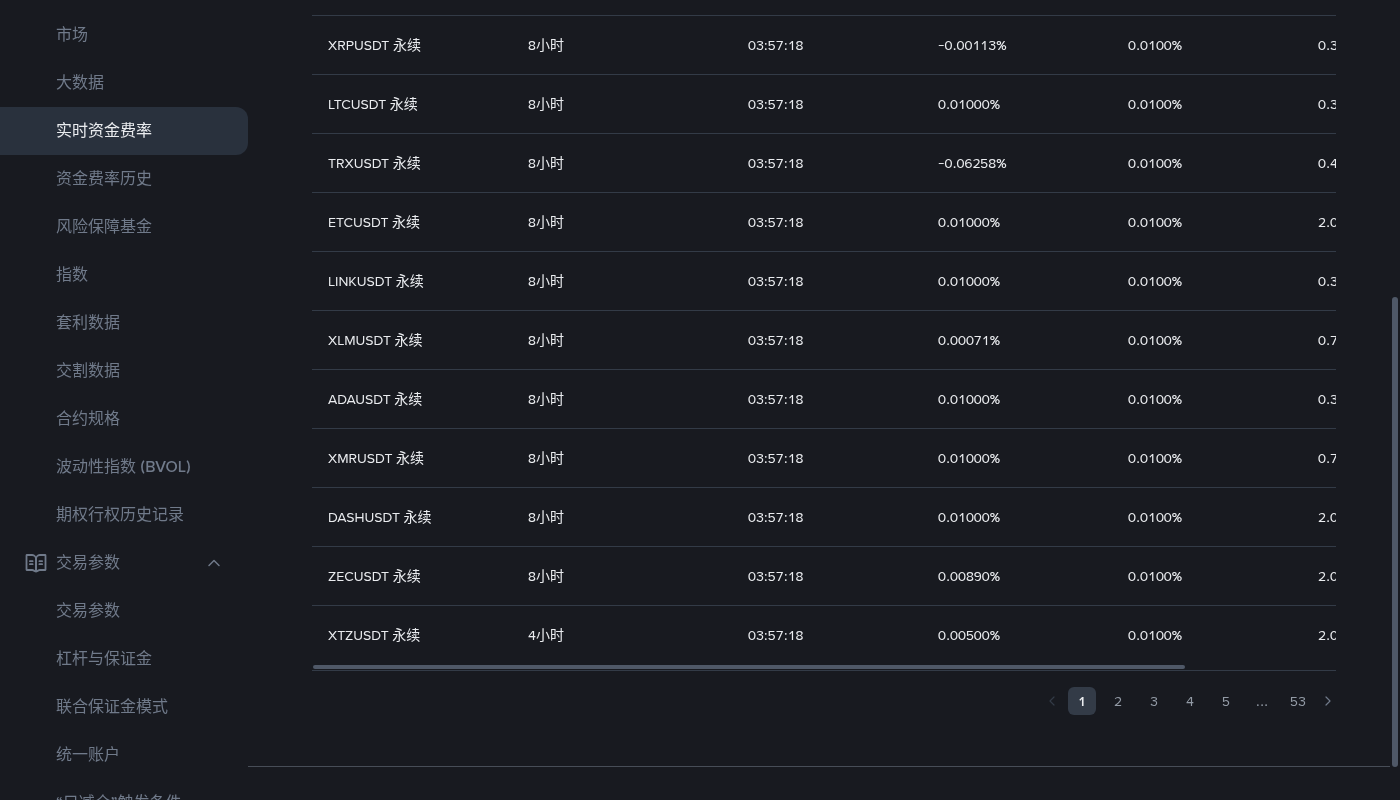Go to page 5 in pagination
This screenshot has width=1400, height=800.
[1226, 701]
